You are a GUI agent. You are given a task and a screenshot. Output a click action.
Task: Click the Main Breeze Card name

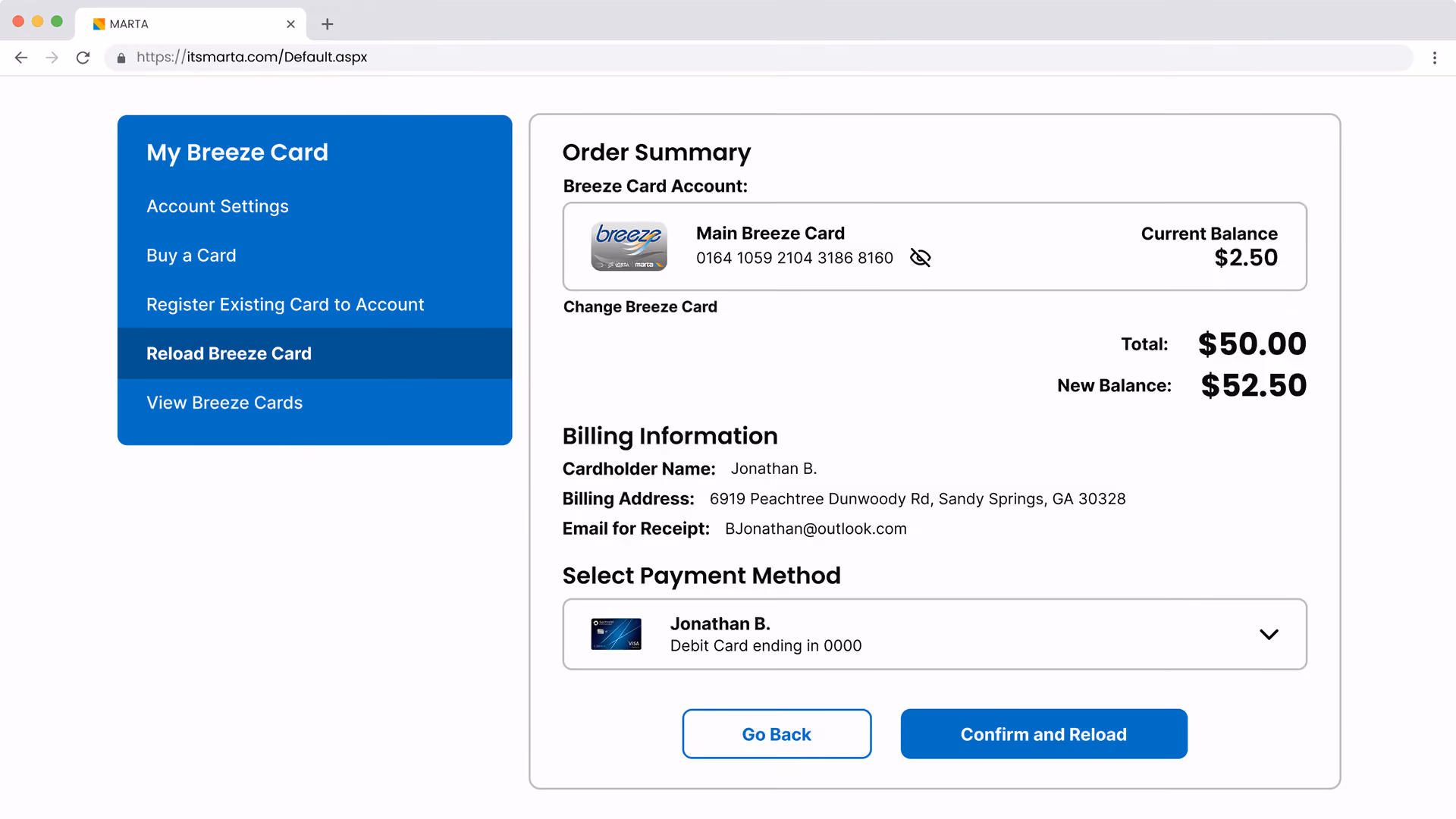click(x=770, y=233)
